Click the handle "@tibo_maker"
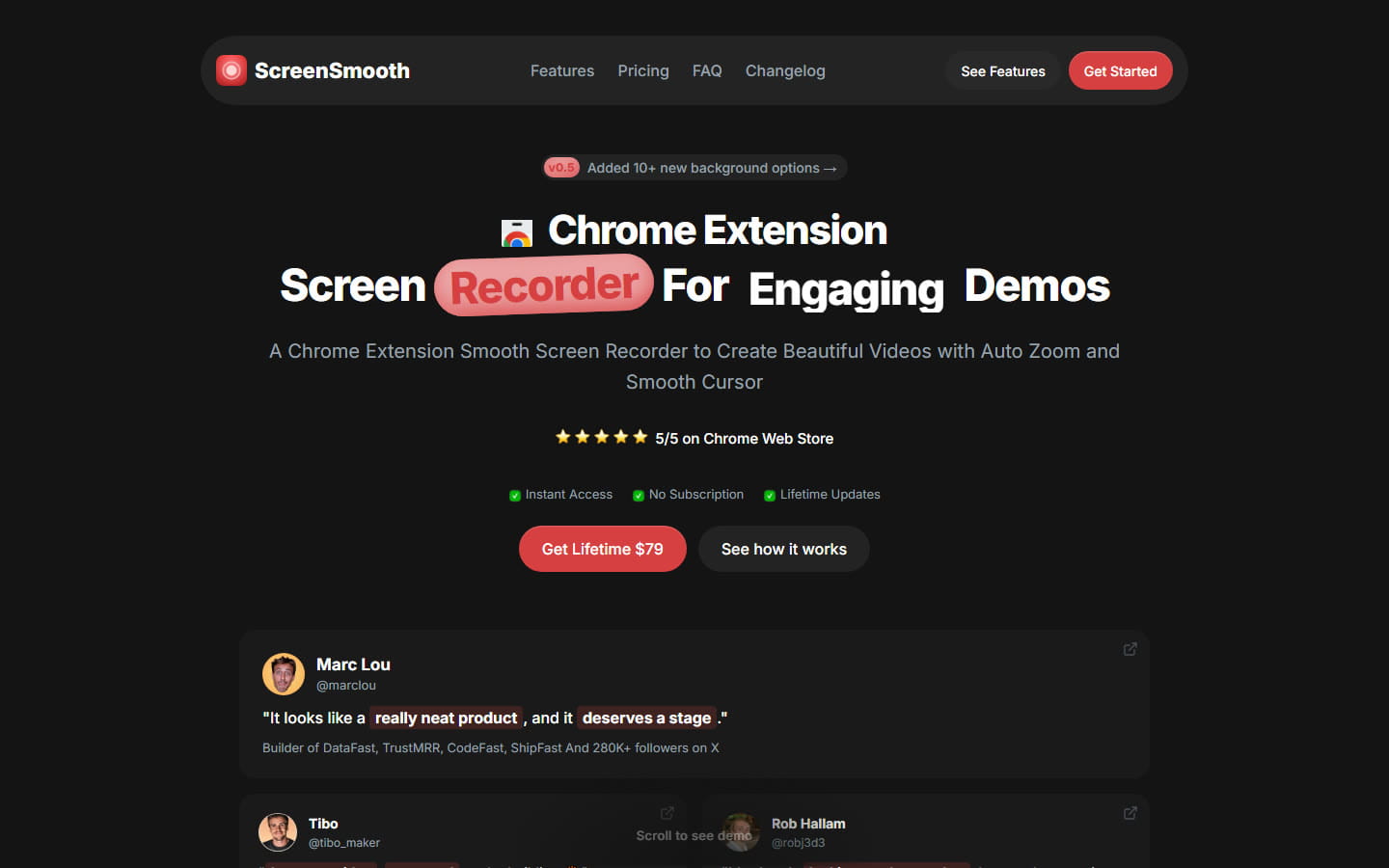Viewport: 1389px width, 868px height. (x=344, y=843)
